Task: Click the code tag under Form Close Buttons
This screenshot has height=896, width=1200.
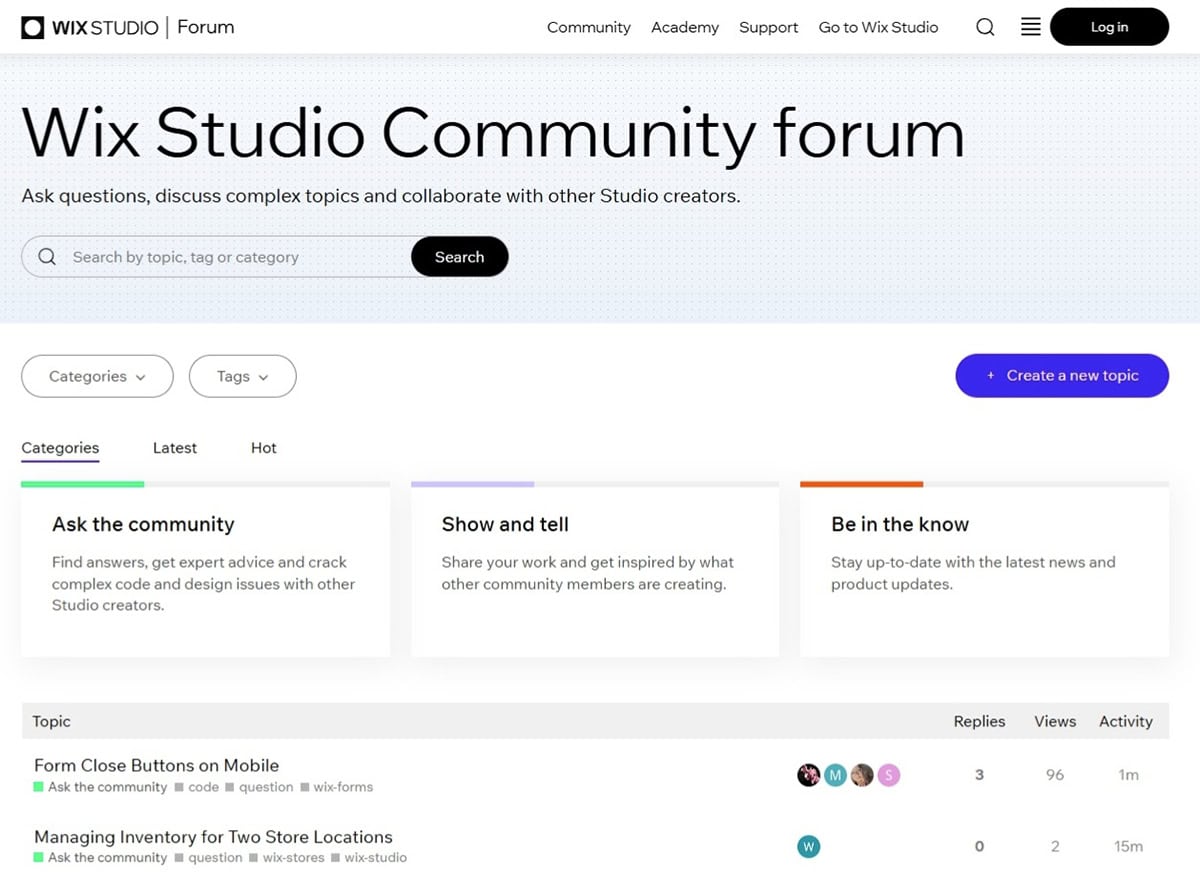Action: pos(197,788)
